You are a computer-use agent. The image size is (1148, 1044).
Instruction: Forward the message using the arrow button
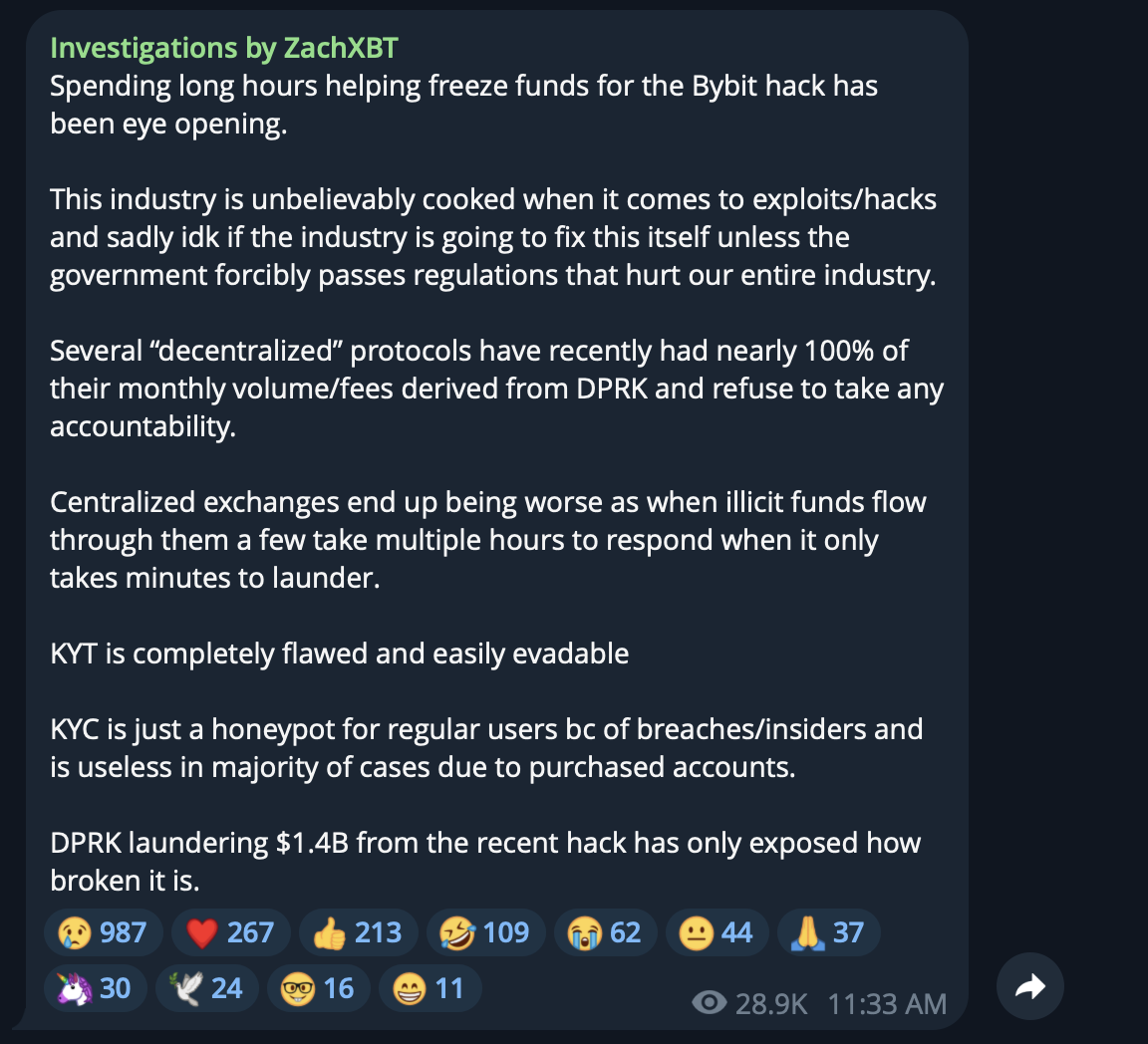pyautogui.click(x=1029, y=987)
